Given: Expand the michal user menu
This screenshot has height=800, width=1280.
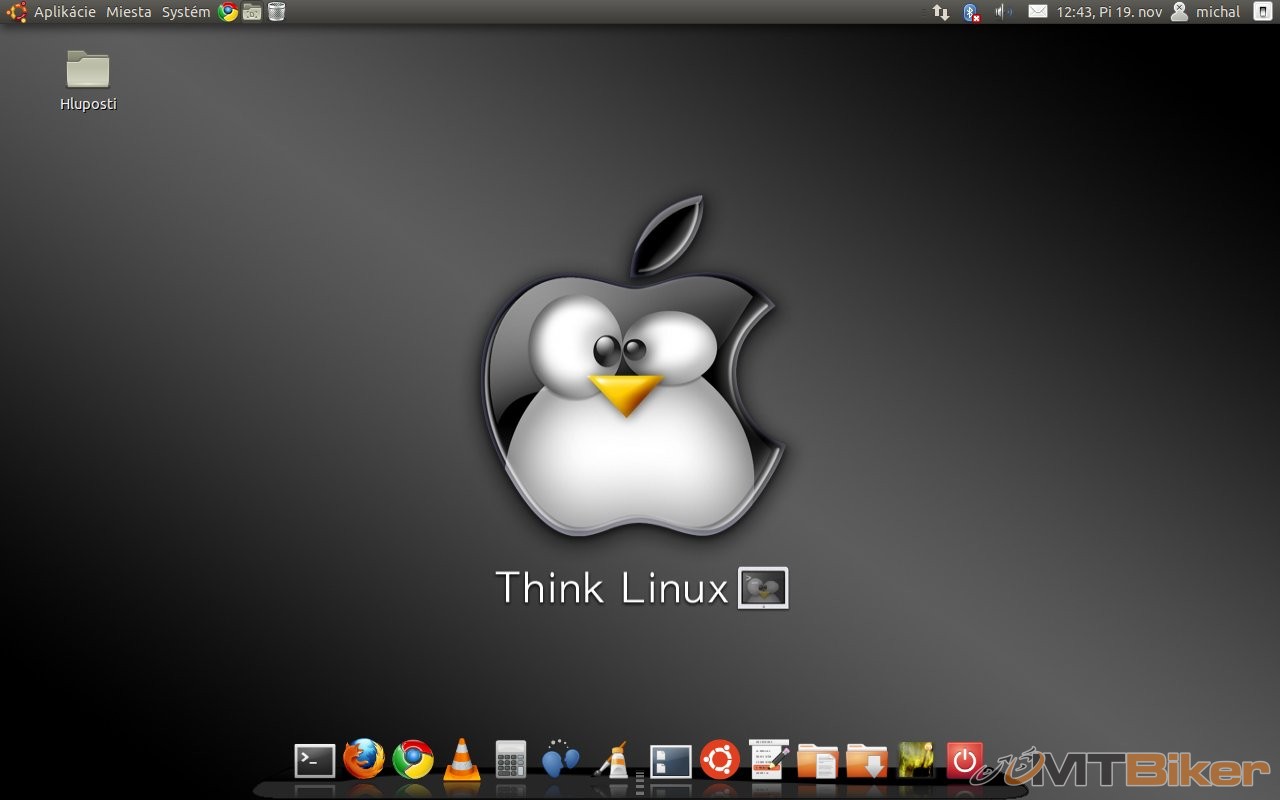Looking at the screenshot, I should (1207, 12).
